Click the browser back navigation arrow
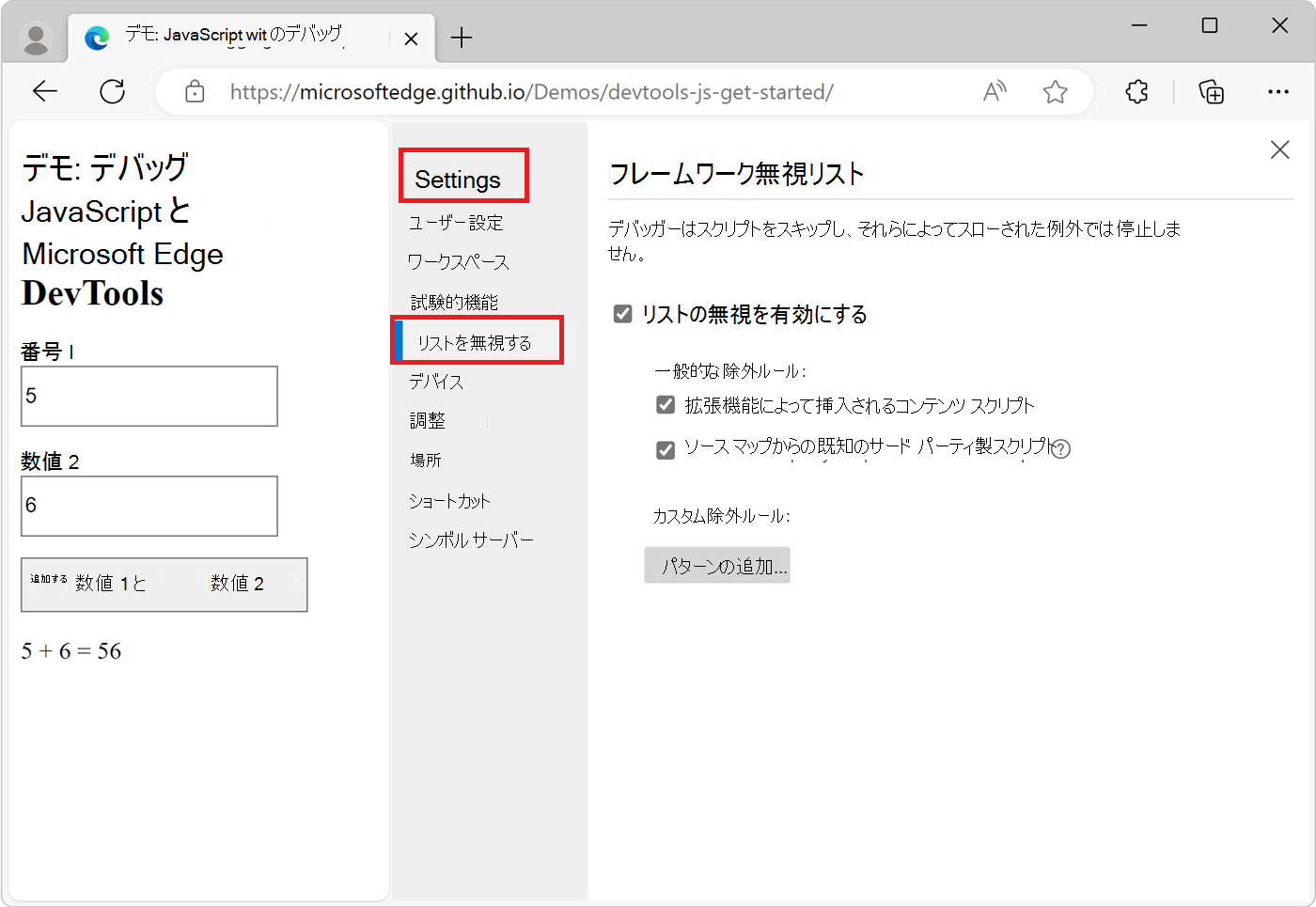The image size is (1316, 907). click(44, 91)
